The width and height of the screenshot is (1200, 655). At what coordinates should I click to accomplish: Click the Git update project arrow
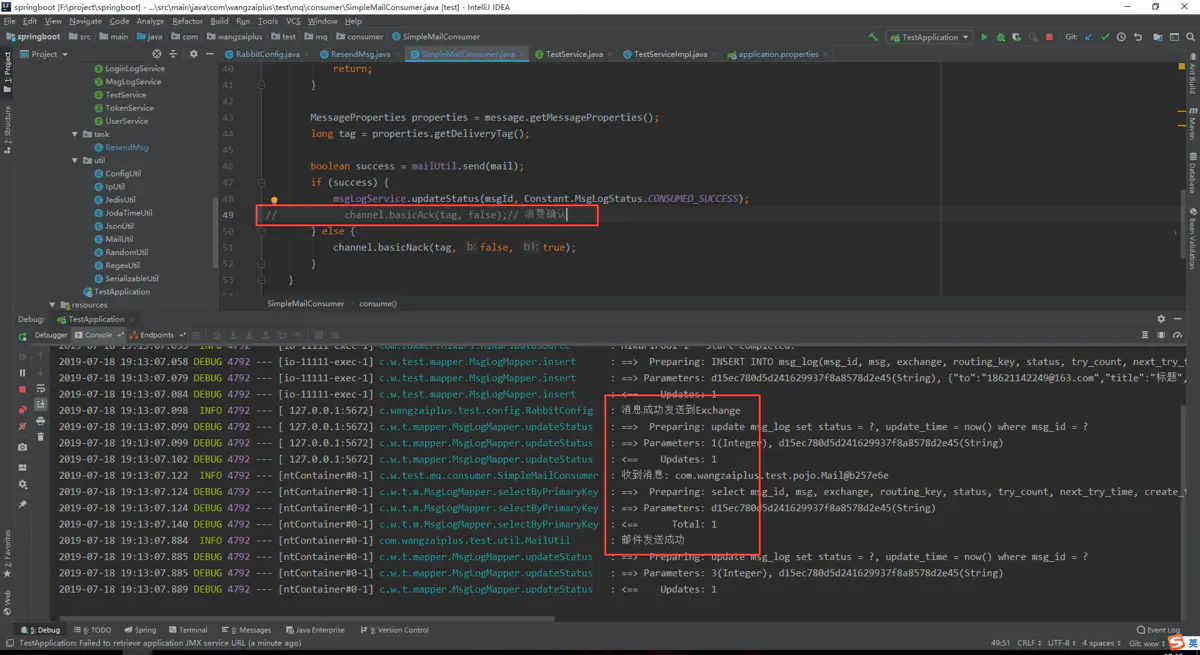tap(1088, 37)
